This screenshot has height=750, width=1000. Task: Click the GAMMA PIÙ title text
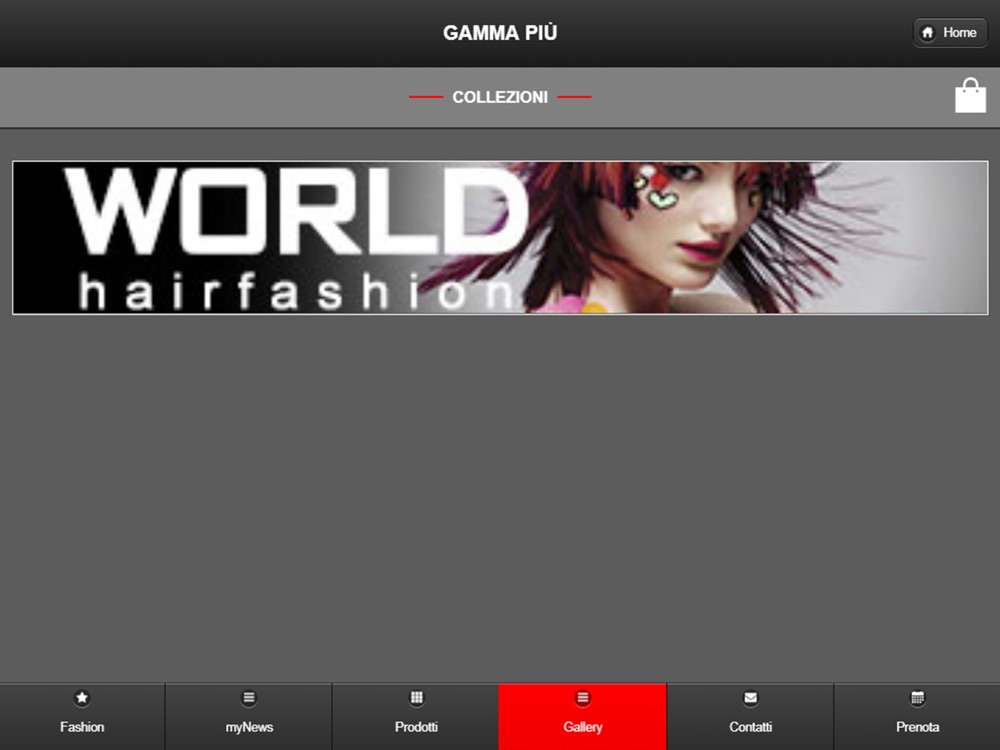[500, 33]
